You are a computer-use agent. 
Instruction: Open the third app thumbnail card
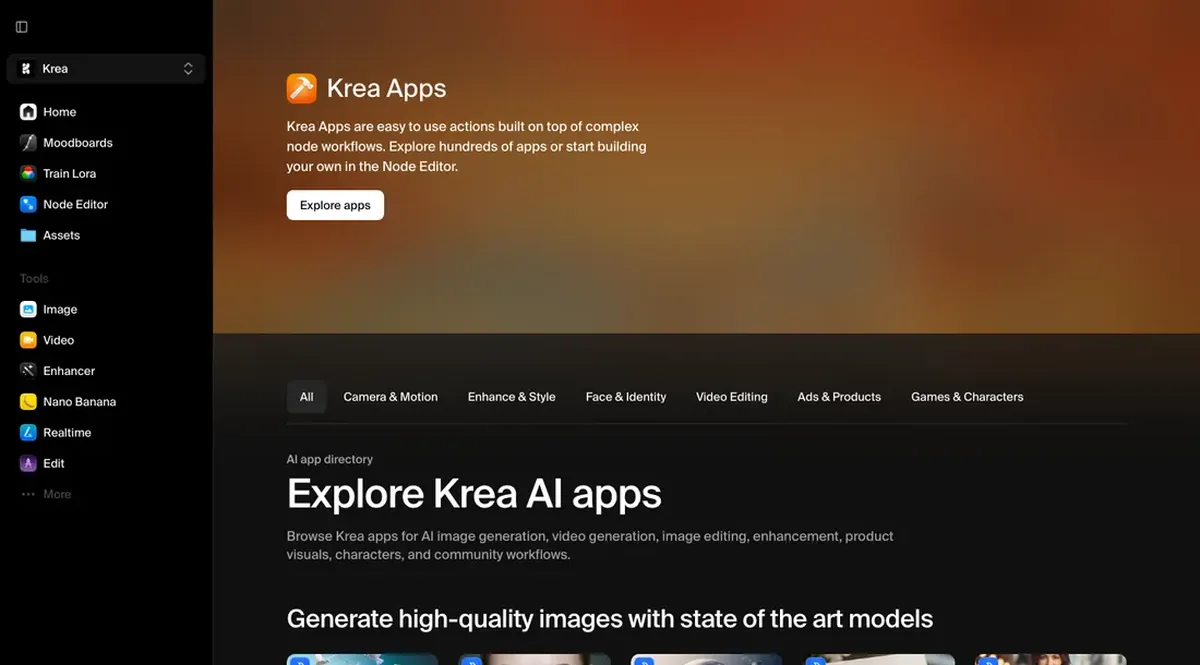point(706,659)
